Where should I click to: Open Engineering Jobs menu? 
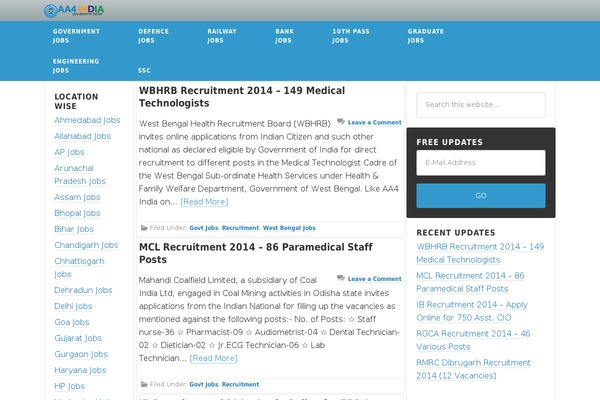pos(76,66)
